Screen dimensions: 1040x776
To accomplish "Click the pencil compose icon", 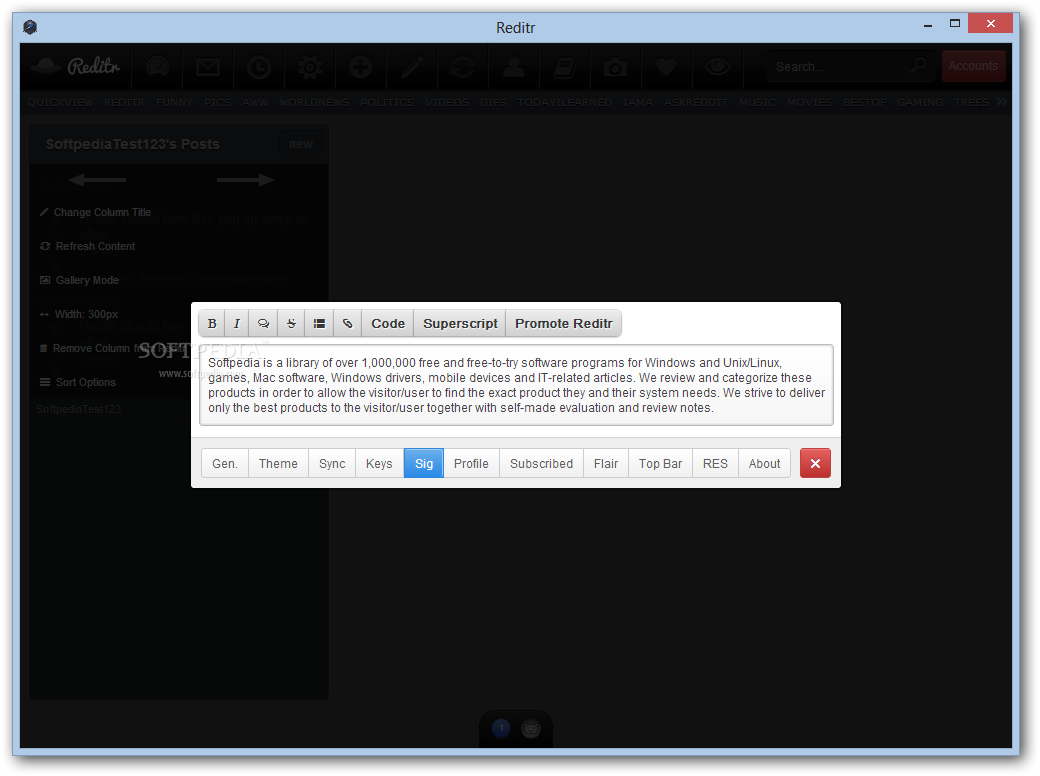I will [412, 67].
